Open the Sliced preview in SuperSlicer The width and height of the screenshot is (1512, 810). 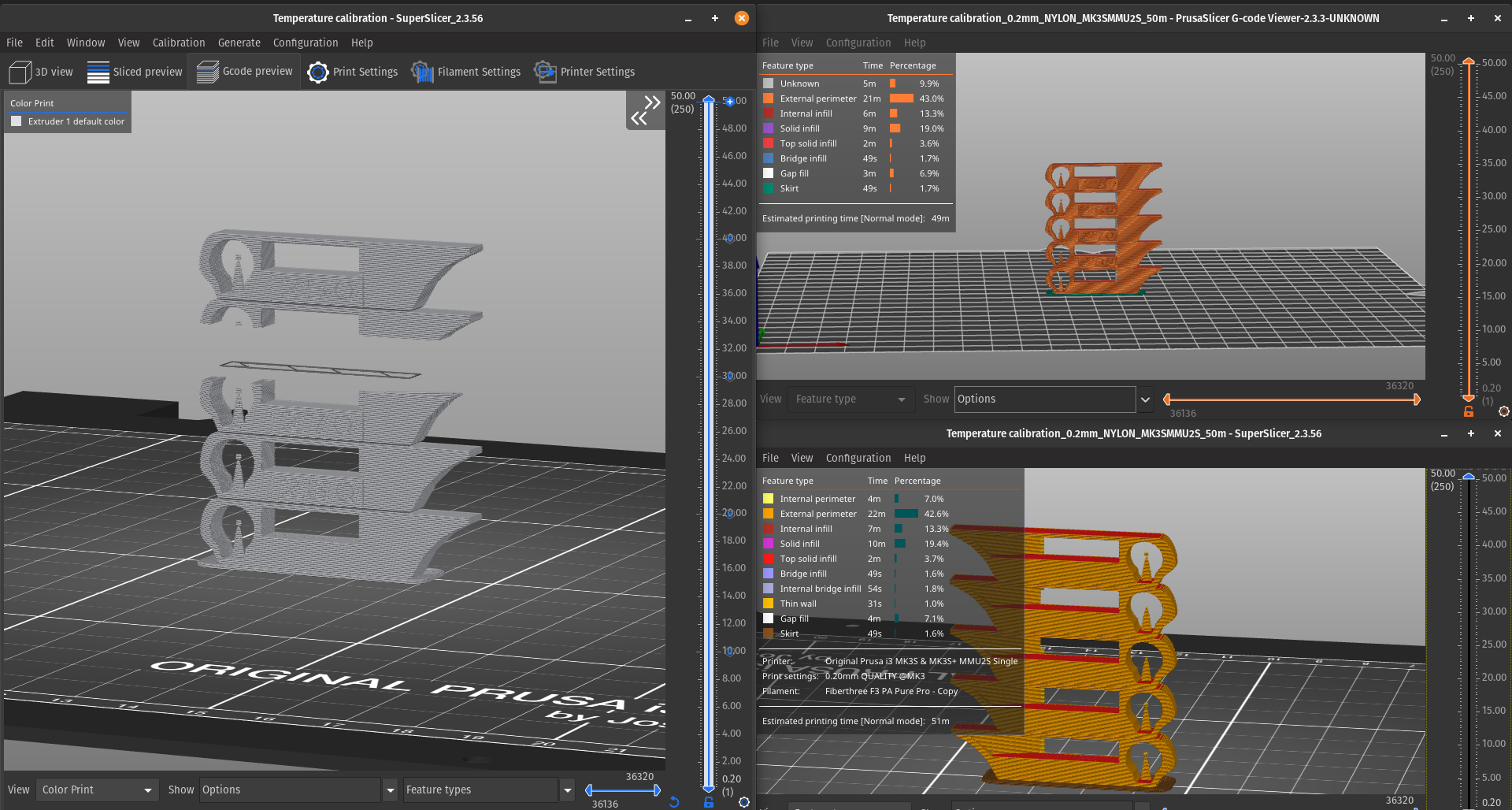tap(135, 72)
